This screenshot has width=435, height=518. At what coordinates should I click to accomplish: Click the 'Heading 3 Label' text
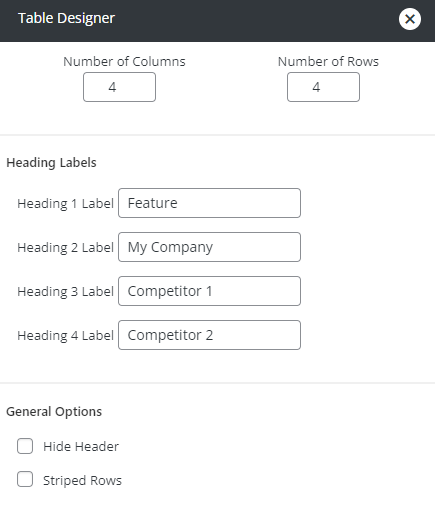tap(66, 292)
